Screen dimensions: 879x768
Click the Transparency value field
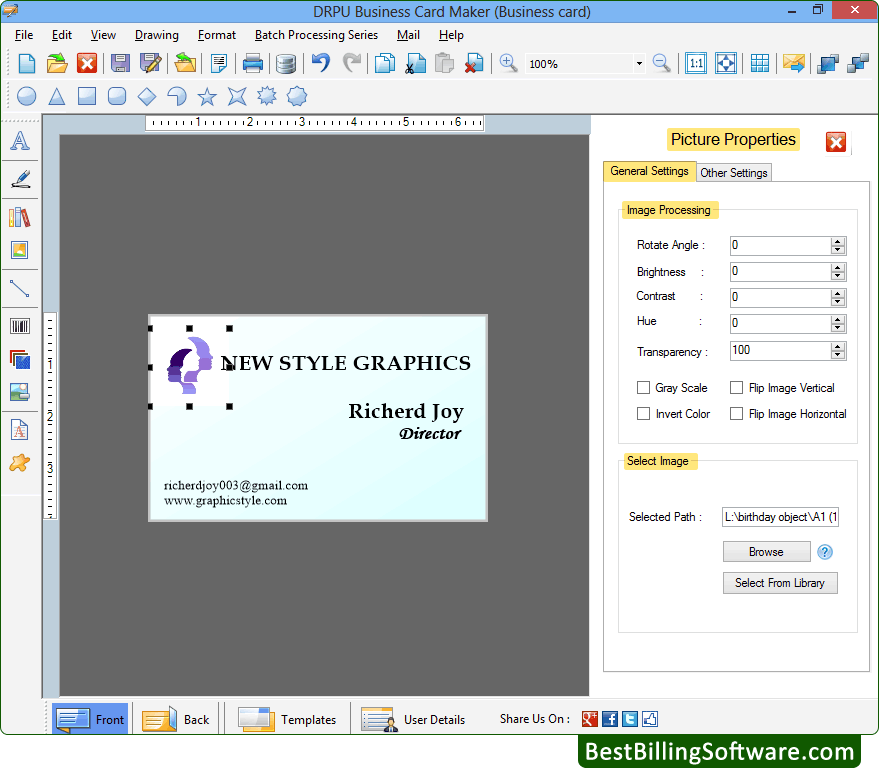point(780,350)
